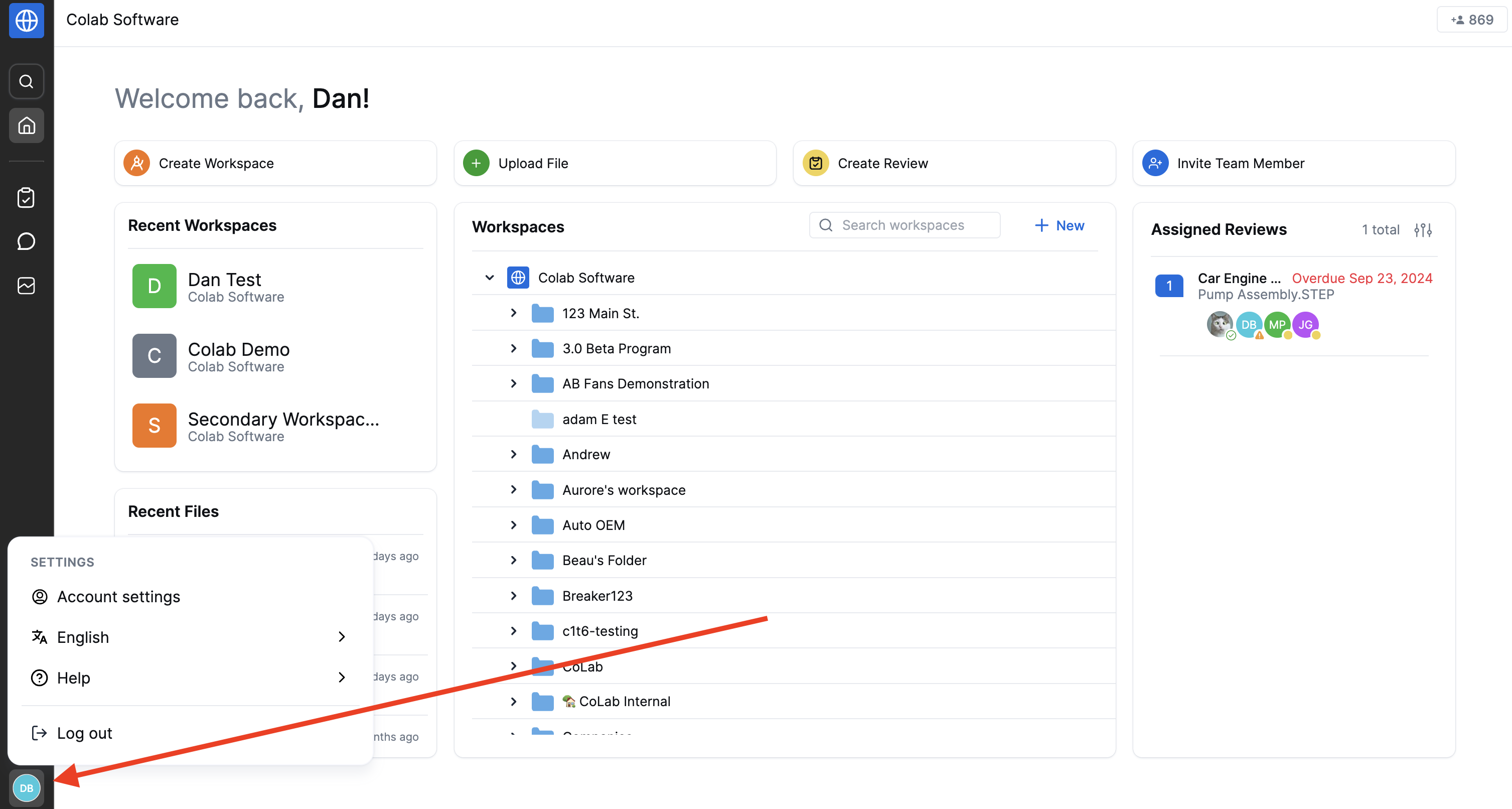
Task: Open the image gallery icon in sidebar
Action: click(x=27, y=286)
